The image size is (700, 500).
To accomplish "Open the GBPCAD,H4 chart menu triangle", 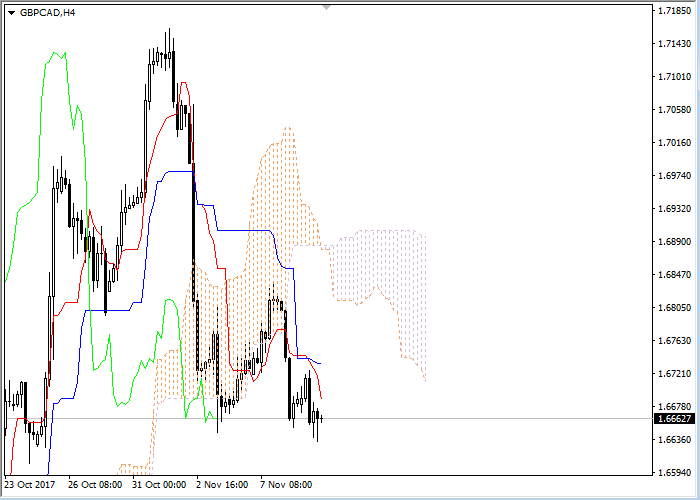I will [x=12, y=13].
